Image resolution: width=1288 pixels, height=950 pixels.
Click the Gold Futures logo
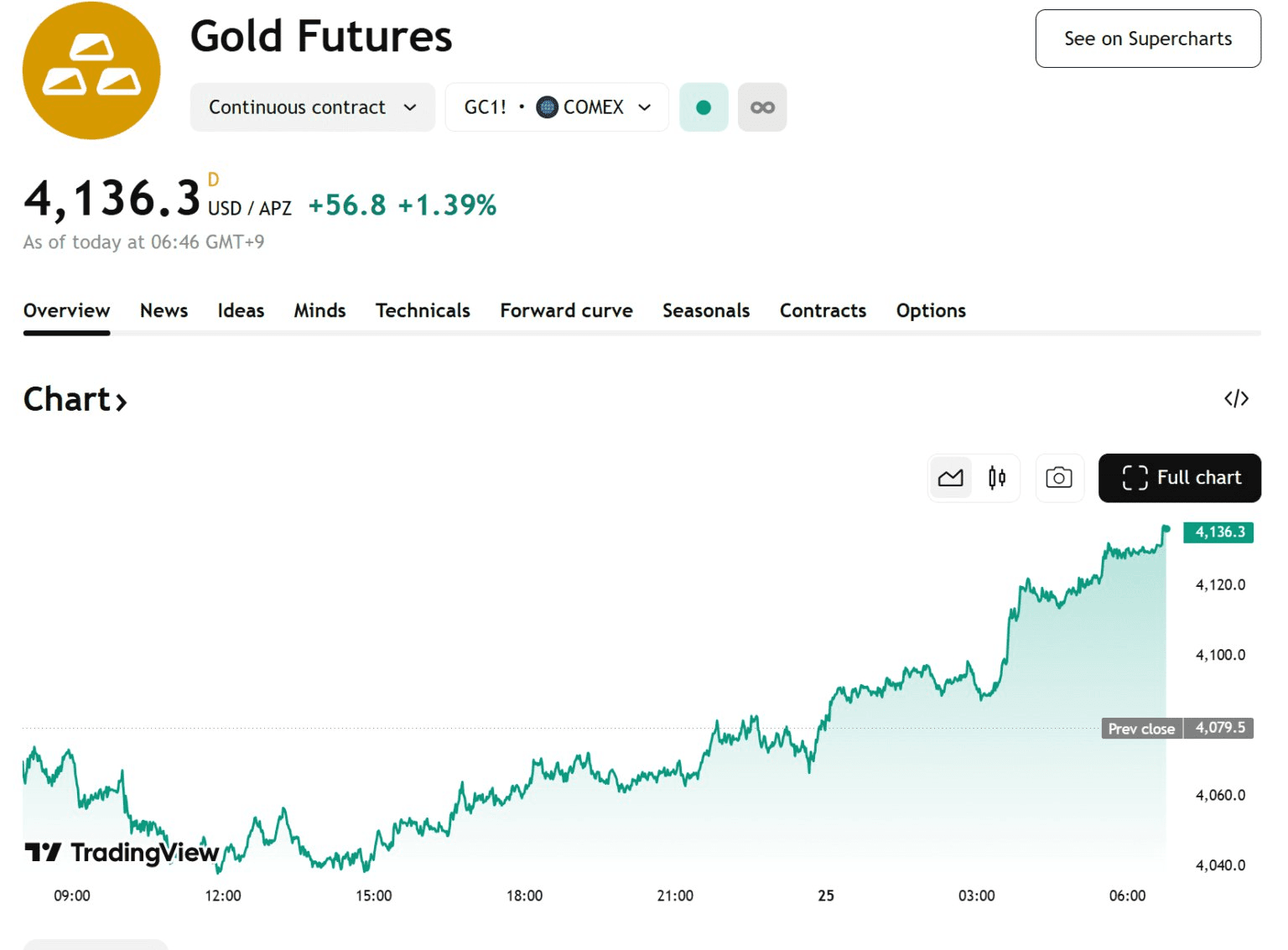91,70
